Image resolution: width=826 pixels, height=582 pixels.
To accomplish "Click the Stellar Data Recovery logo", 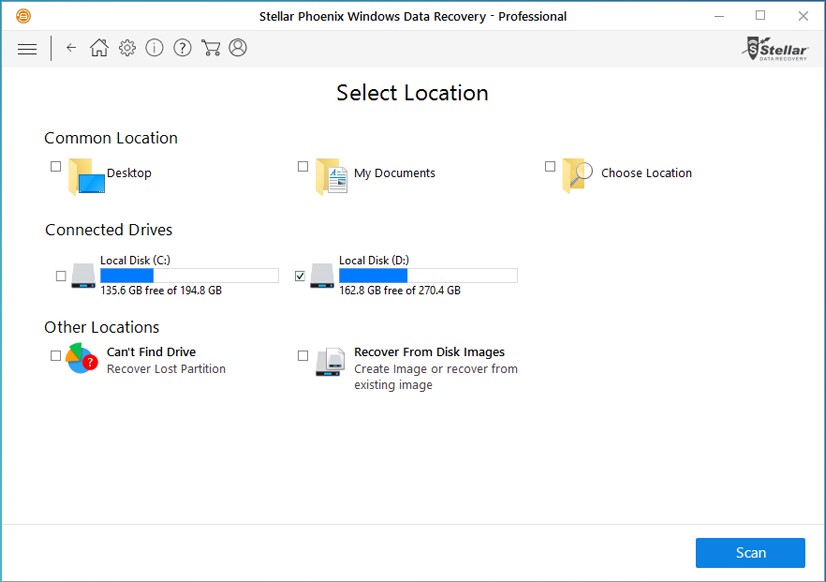I will click(x=775, y=49).
